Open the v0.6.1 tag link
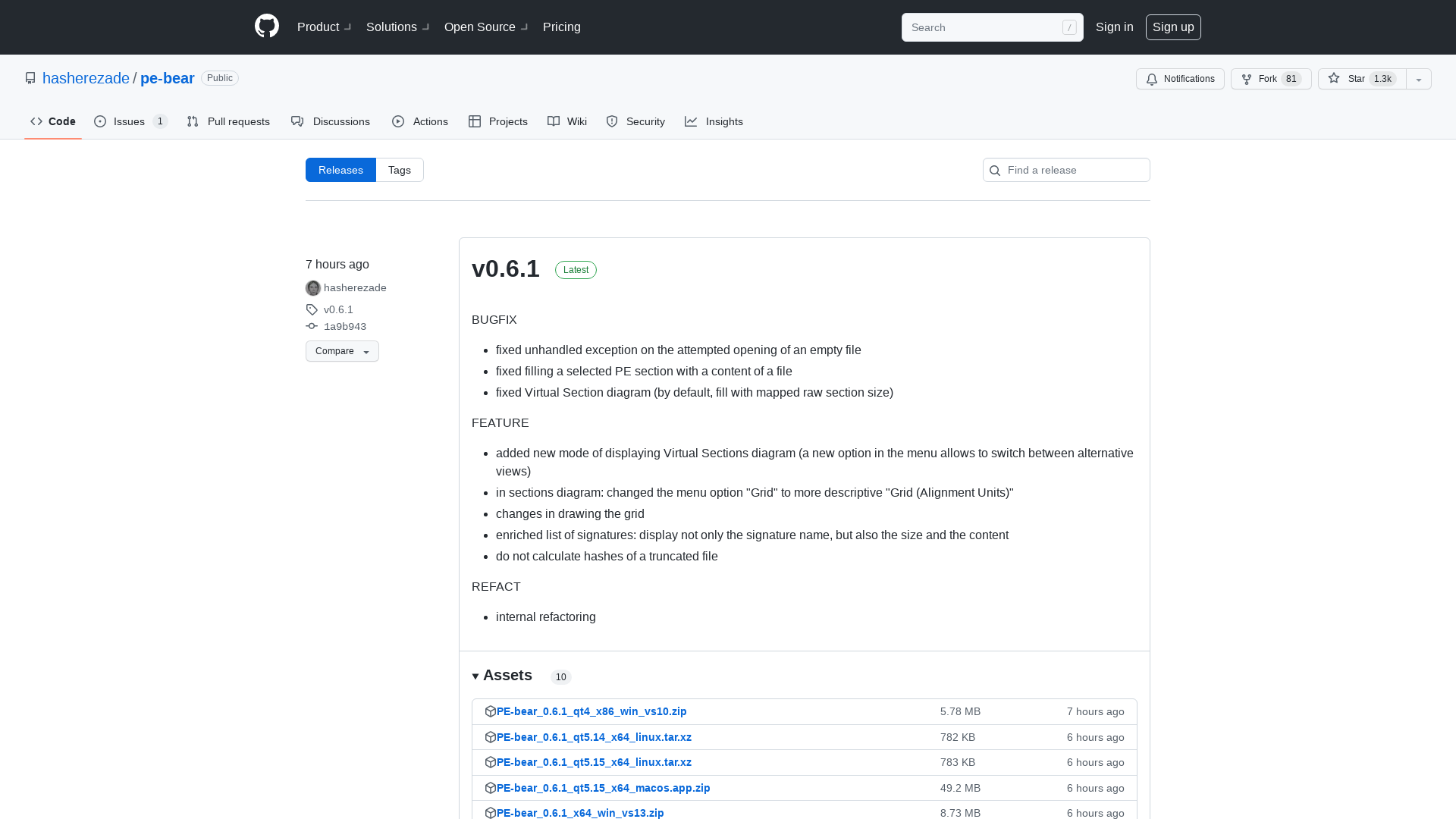Screen dimensions: 1456x819 (338, 309)
